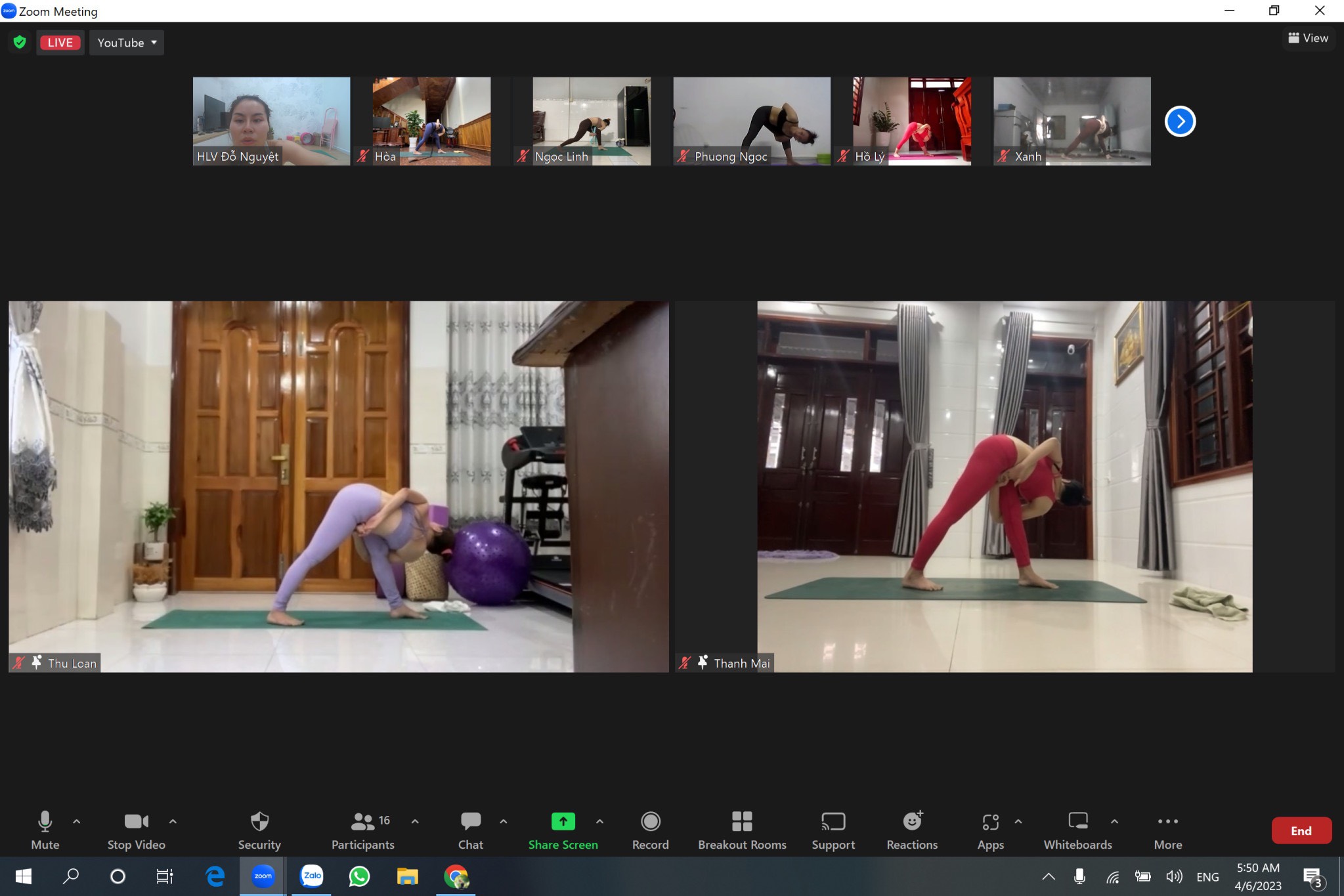The width and height of the screenshot is (1344, 896).
Task: Expand Whiteboards options arrow
Action: [1114, 821]
